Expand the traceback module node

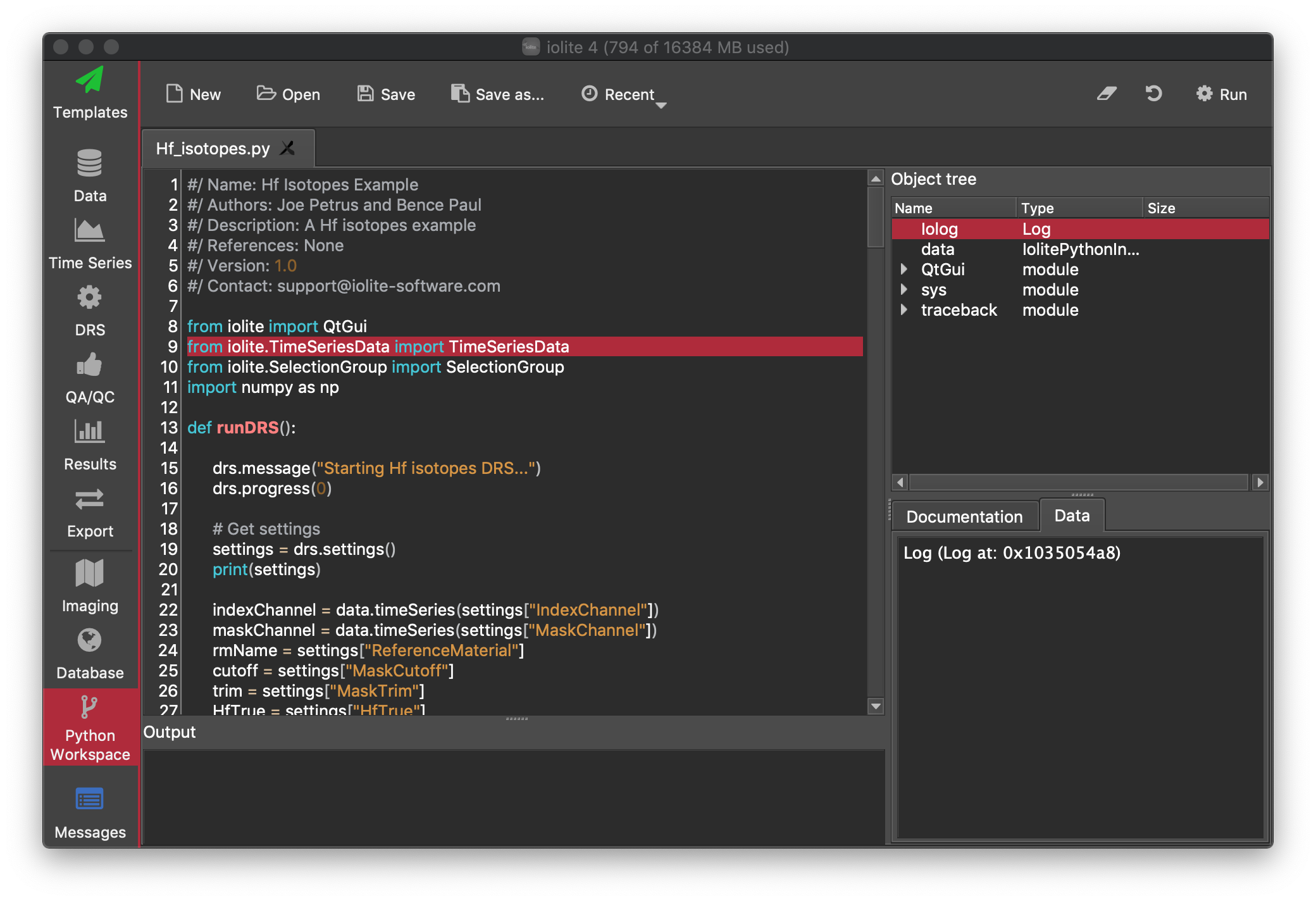coord(904,310)
